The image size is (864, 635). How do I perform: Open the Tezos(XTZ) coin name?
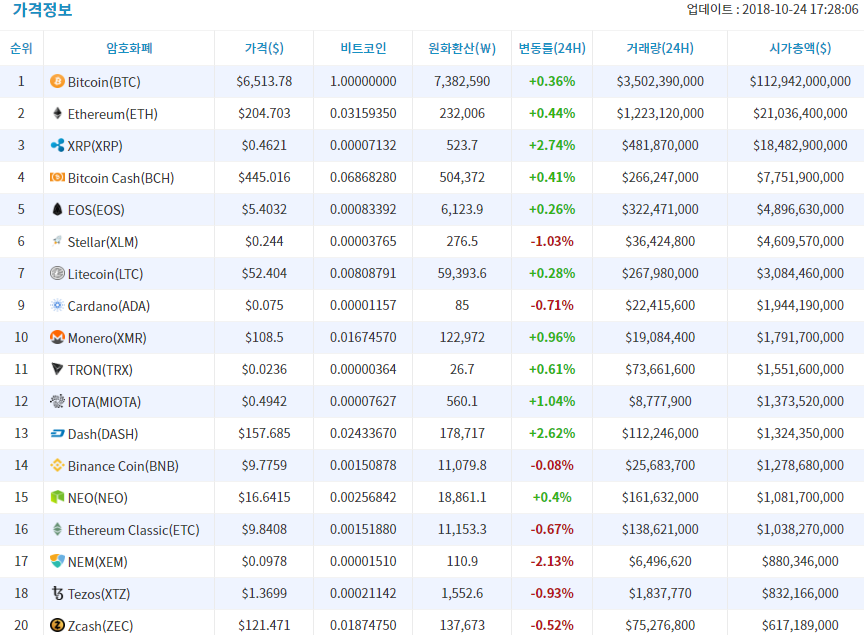[99, 594]
